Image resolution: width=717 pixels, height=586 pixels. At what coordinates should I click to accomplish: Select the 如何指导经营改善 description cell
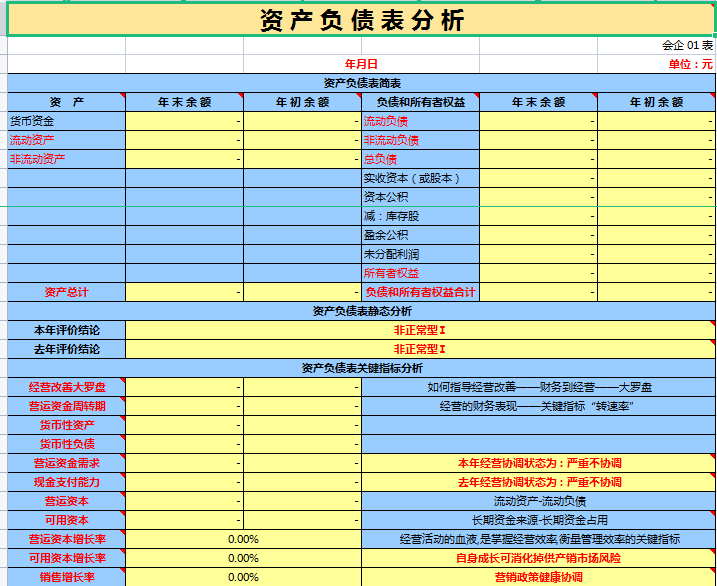[539, 387]
